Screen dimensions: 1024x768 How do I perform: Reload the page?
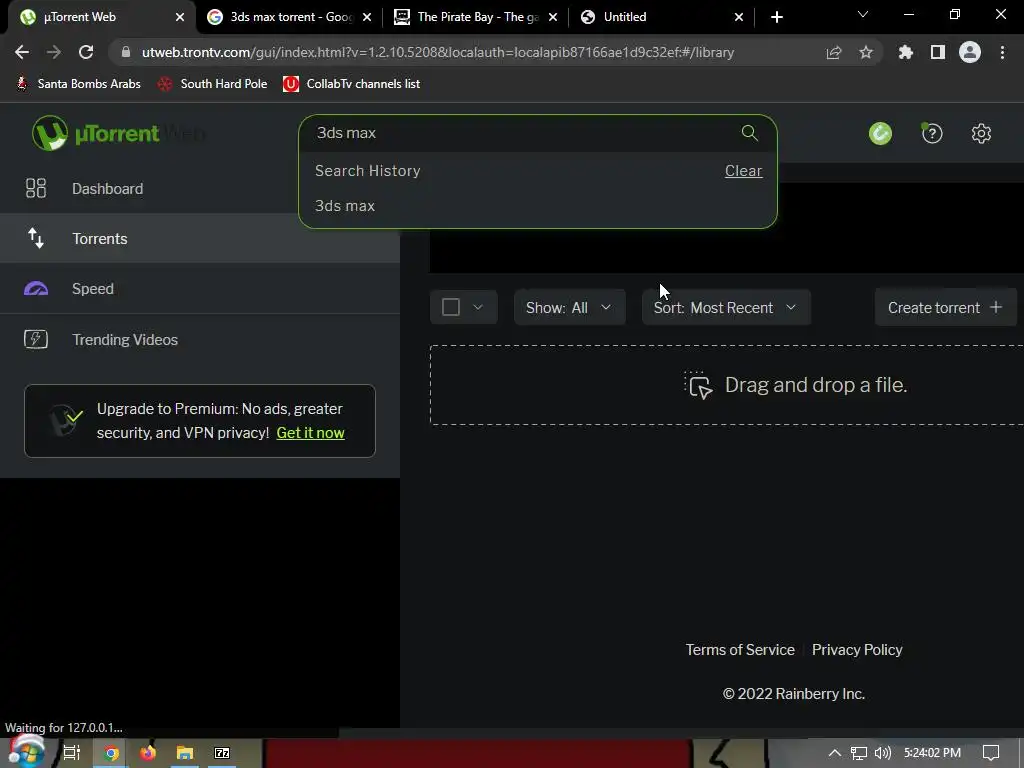pos(86,52)
